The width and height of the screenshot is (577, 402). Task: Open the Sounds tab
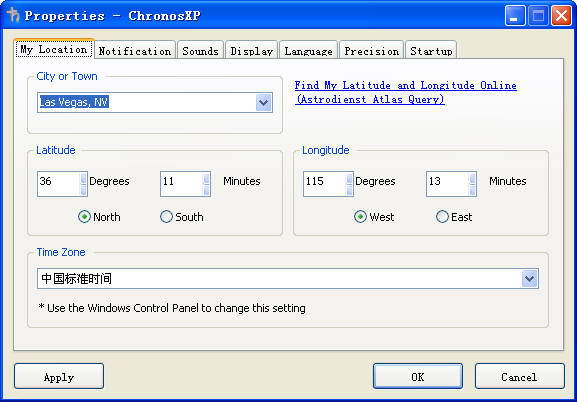[200, 50]
